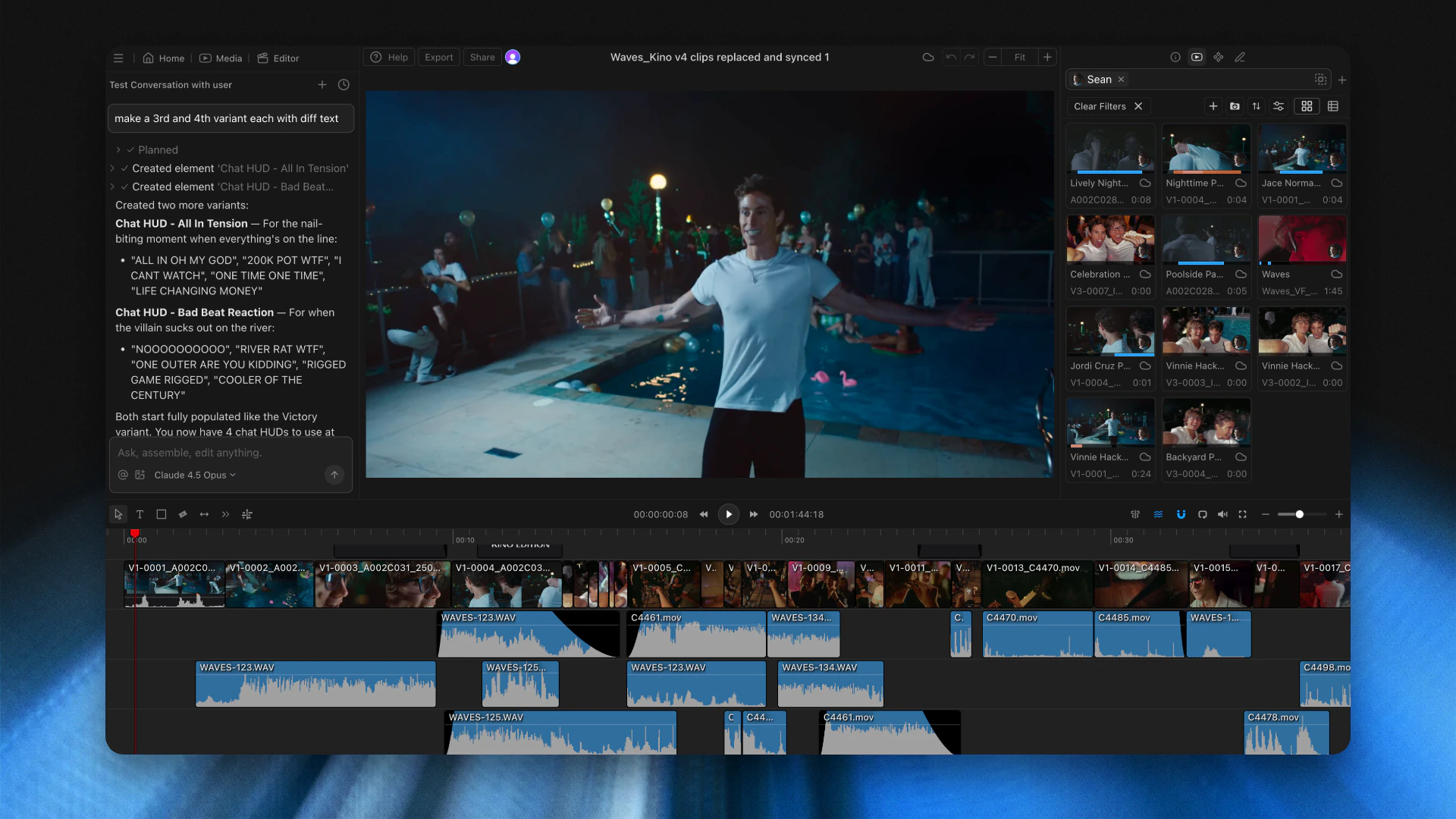1456x819 pixels.
Task: Open the hamburger menu in the top left
Action: coord(118,58)
